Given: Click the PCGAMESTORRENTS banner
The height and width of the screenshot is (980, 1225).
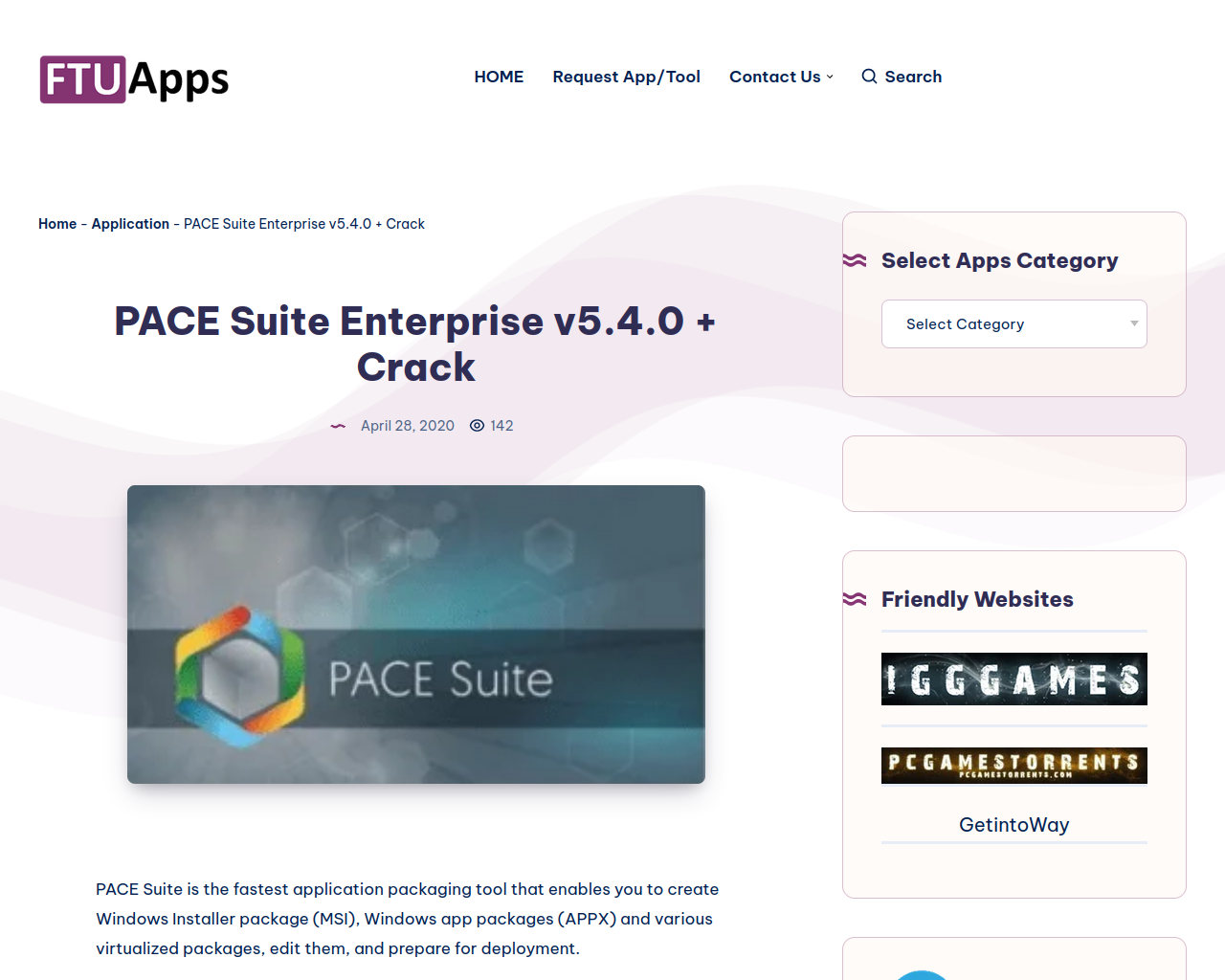Looking at the screenshot, I should (1013, 766).
